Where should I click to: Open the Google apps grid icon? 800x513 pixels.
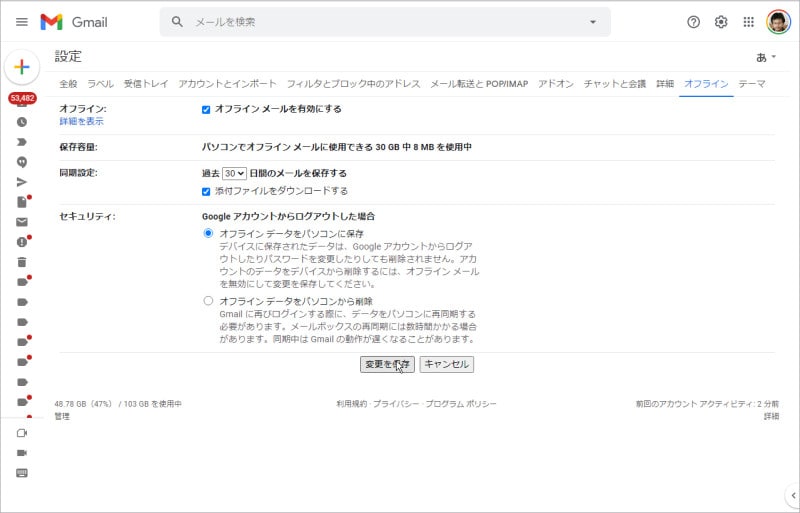pyautogui.click(x=748, y=22)
